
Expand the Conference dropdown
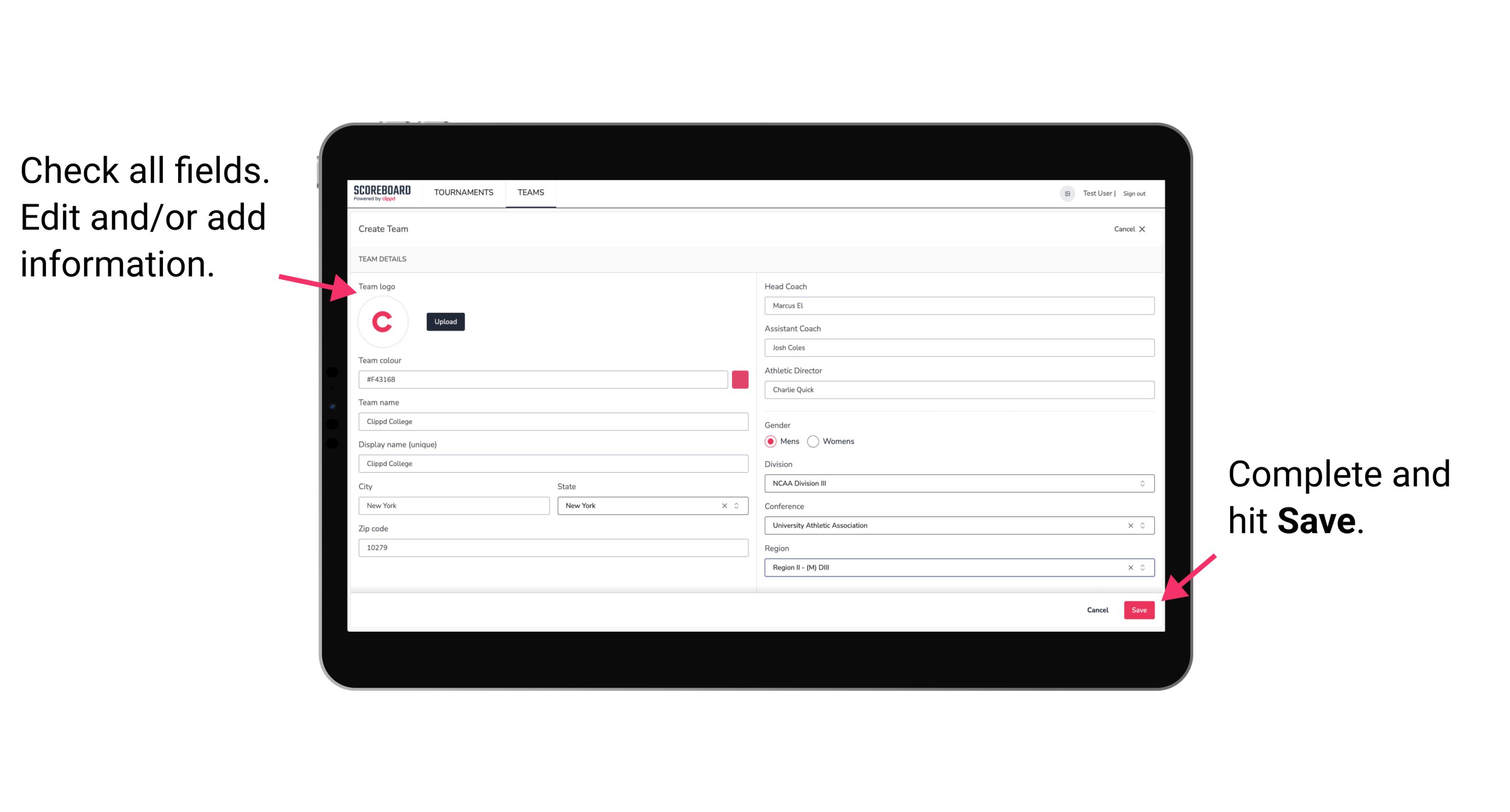click(1144, 525)
